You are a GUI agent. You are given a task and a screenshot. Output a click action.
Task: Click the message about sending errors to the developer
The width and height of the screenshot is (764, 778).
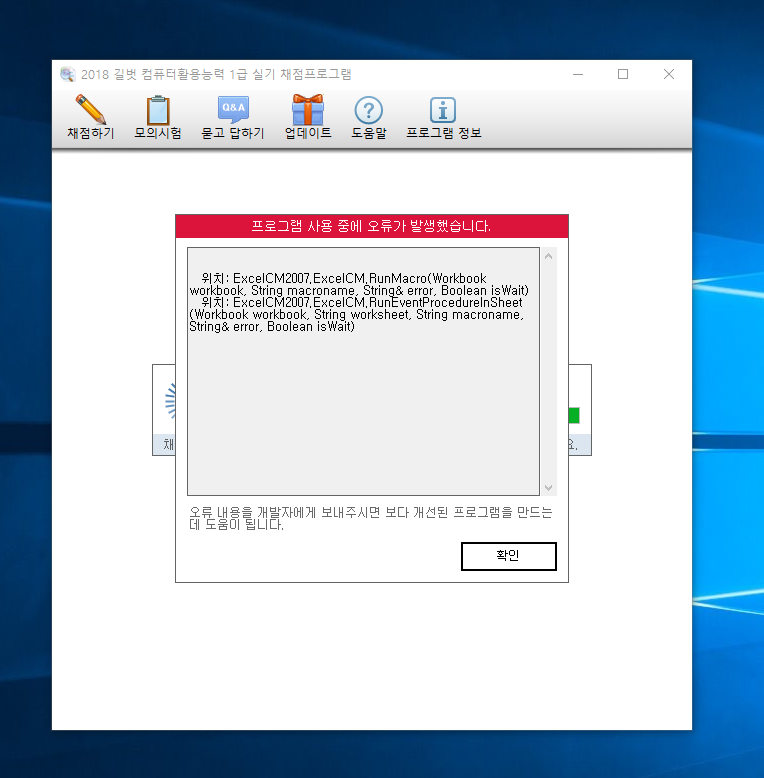click(x=370, y=518)
